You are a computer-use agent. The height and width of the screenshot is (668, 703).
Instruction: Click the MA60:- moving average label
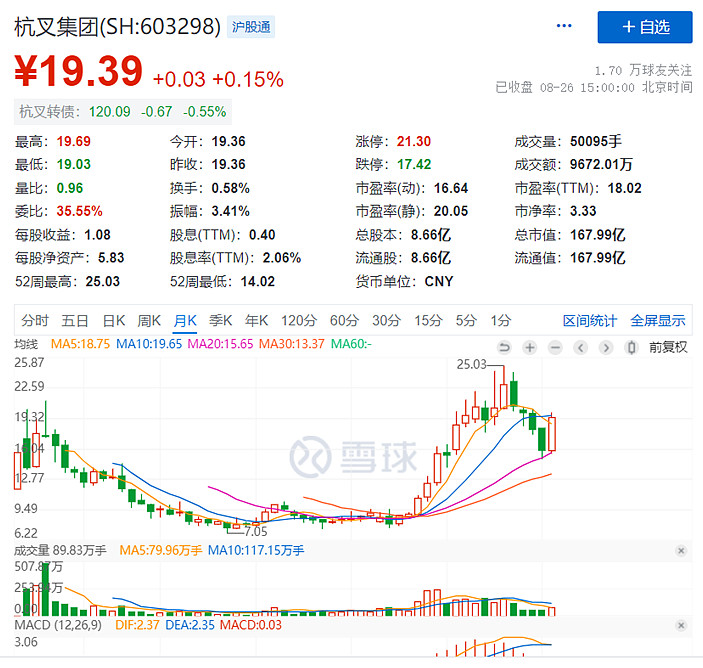[351, 344]
